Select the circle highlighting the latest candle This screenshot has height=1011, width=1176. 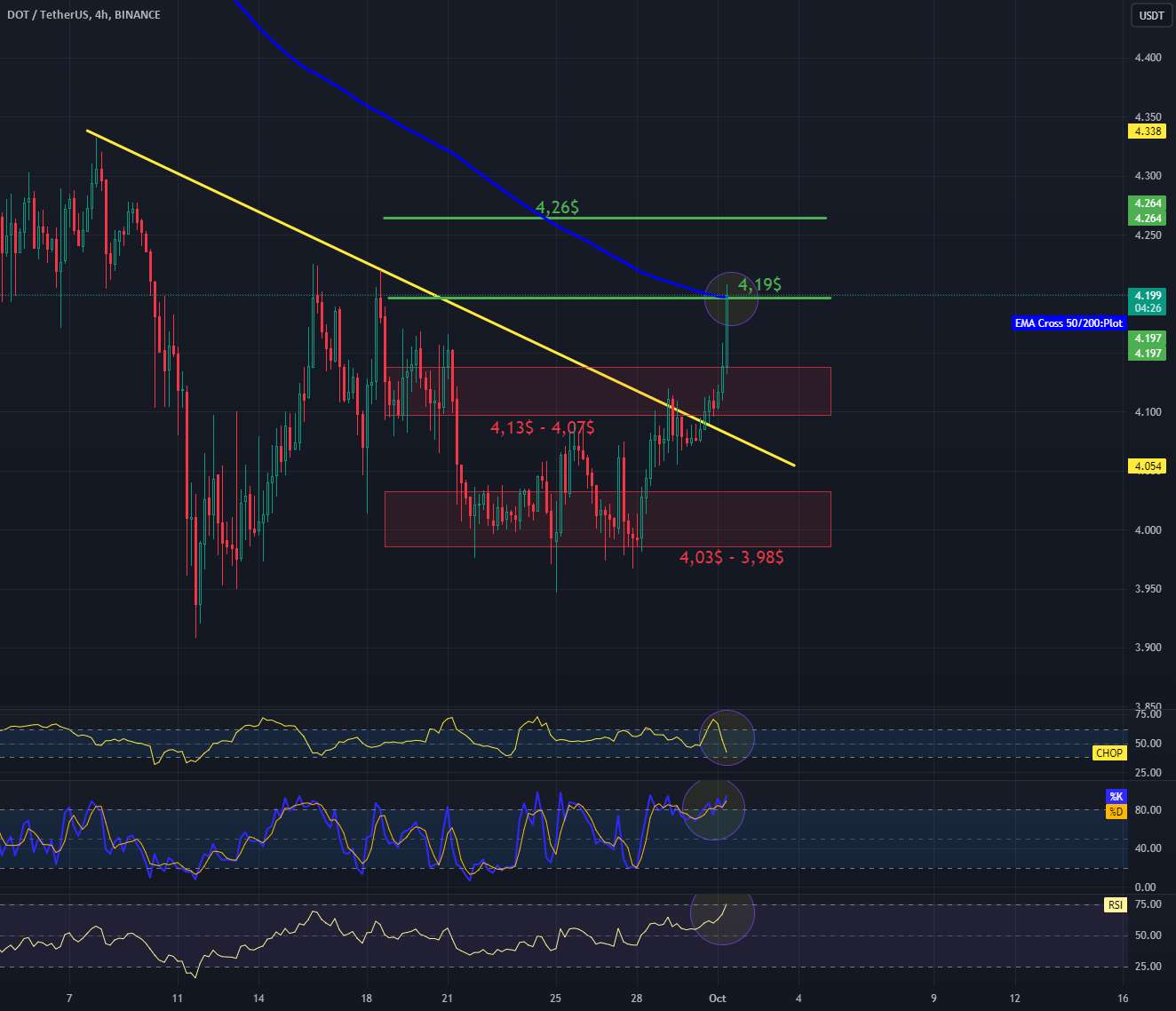tap(731, 299)
